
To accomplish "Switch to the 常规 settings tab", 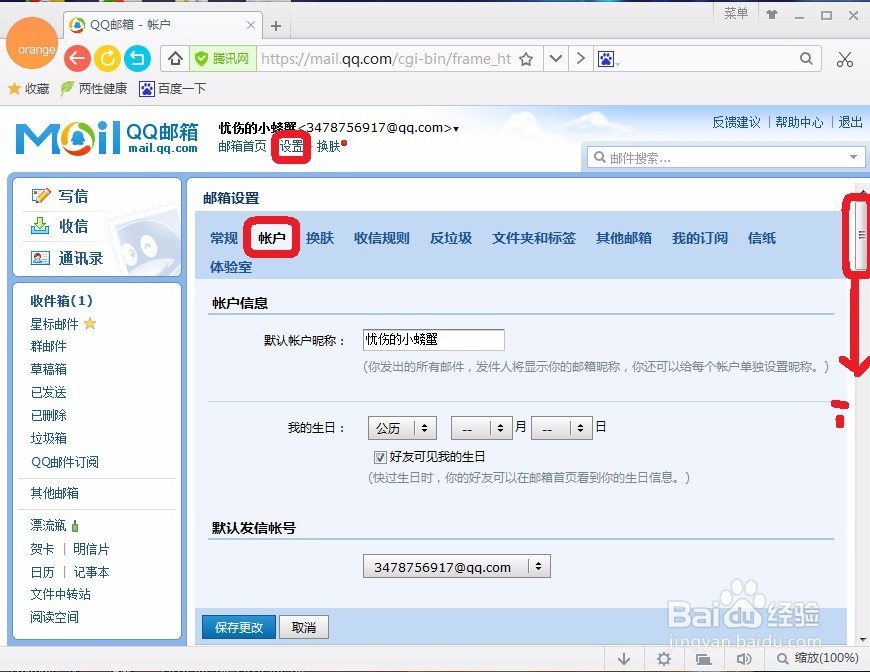I will 224,238.
